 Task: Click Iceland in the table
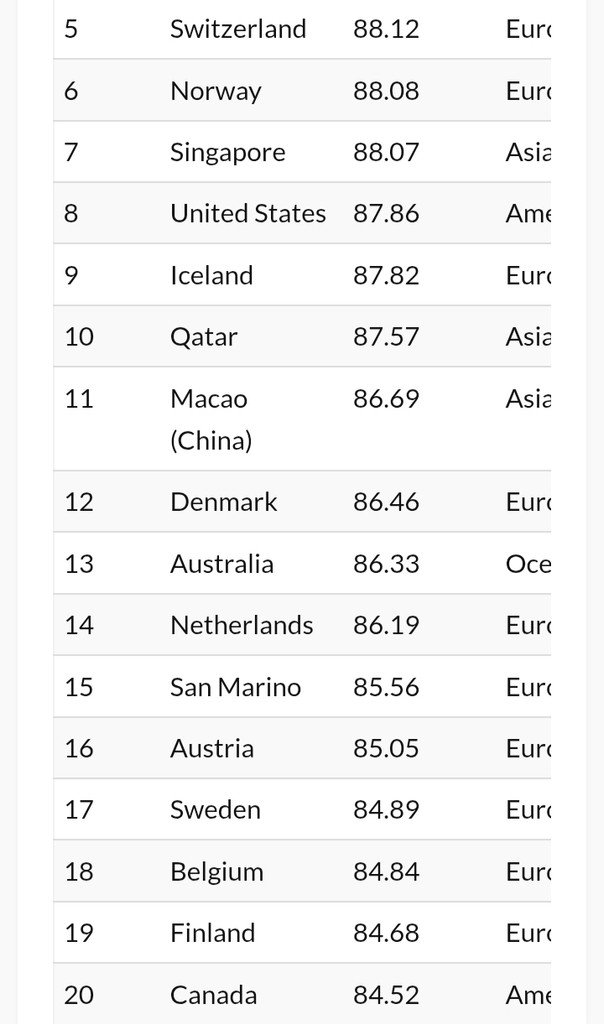click(211, 275)
